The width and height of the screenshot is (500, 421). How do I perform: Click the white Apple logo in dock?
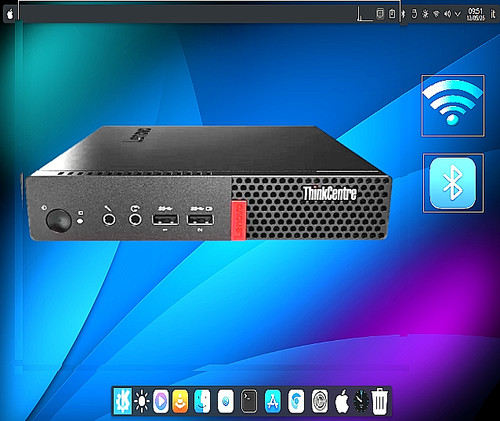point(341,401)
